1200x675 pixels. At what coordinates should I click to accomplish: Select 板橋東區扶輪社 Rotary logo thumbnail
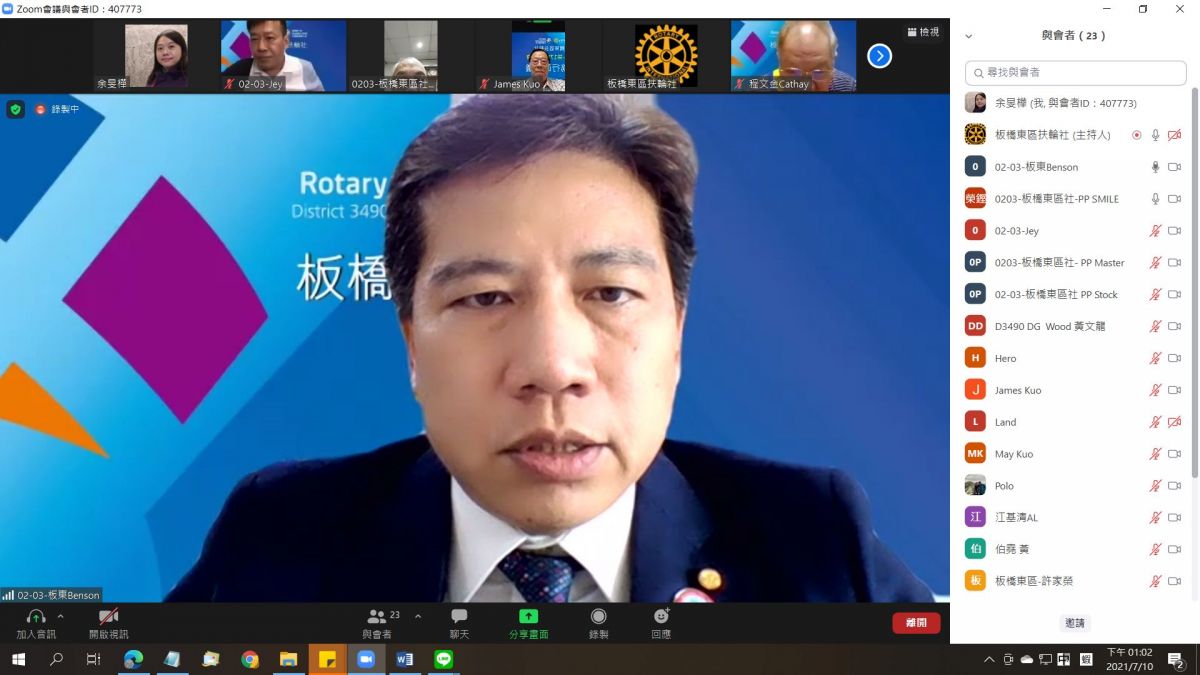coord(666,57)
